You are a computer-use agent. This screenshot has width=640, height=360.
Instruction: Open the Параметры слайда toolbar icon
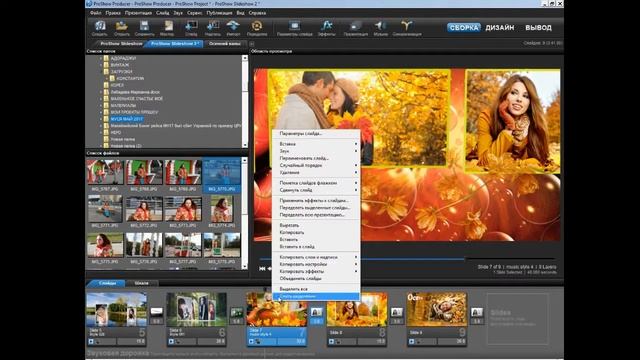(294, 28)
